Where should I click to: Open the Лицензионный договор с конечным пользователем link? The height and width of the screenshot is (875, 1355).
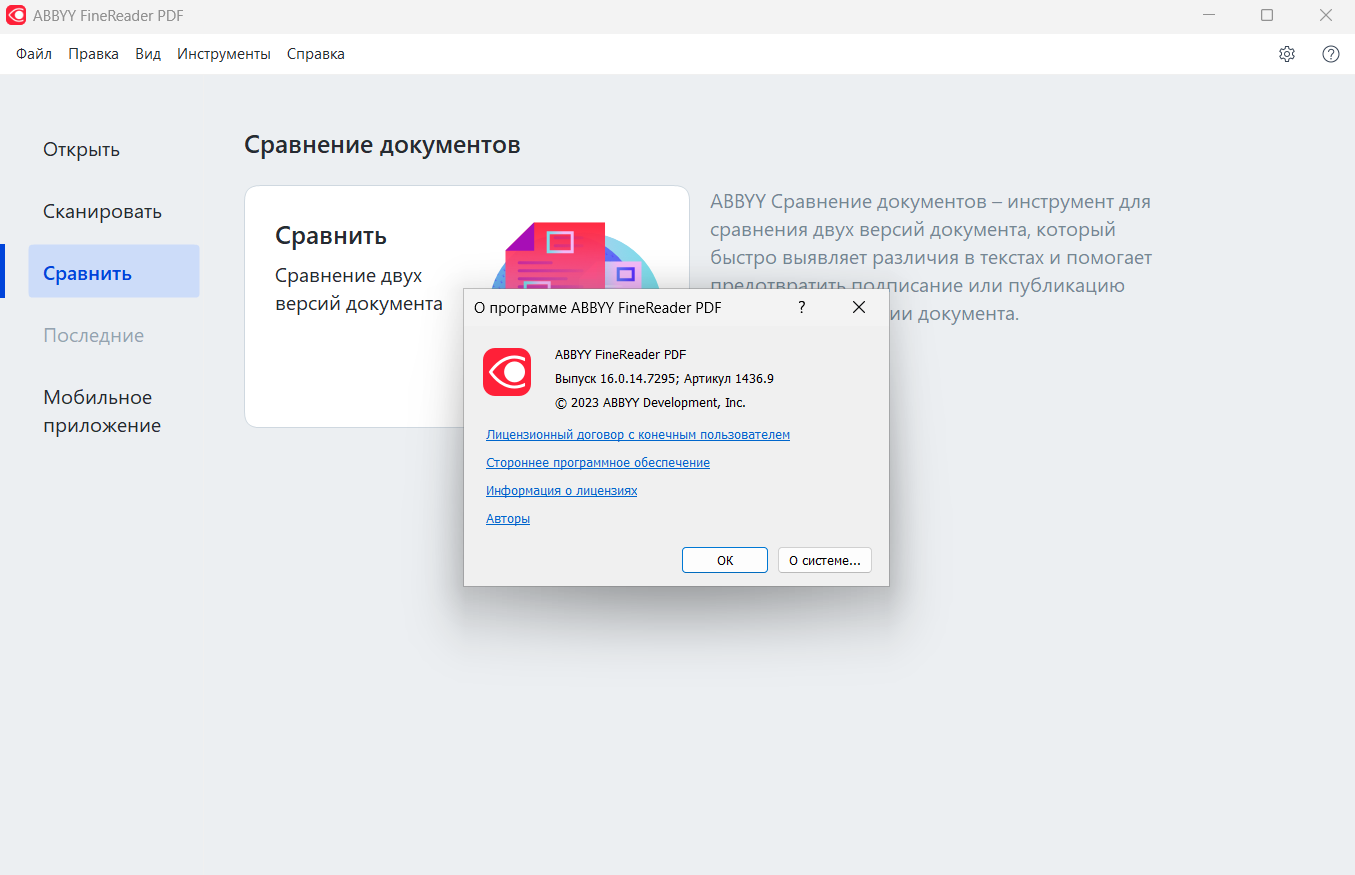click(x=637, y=435)
